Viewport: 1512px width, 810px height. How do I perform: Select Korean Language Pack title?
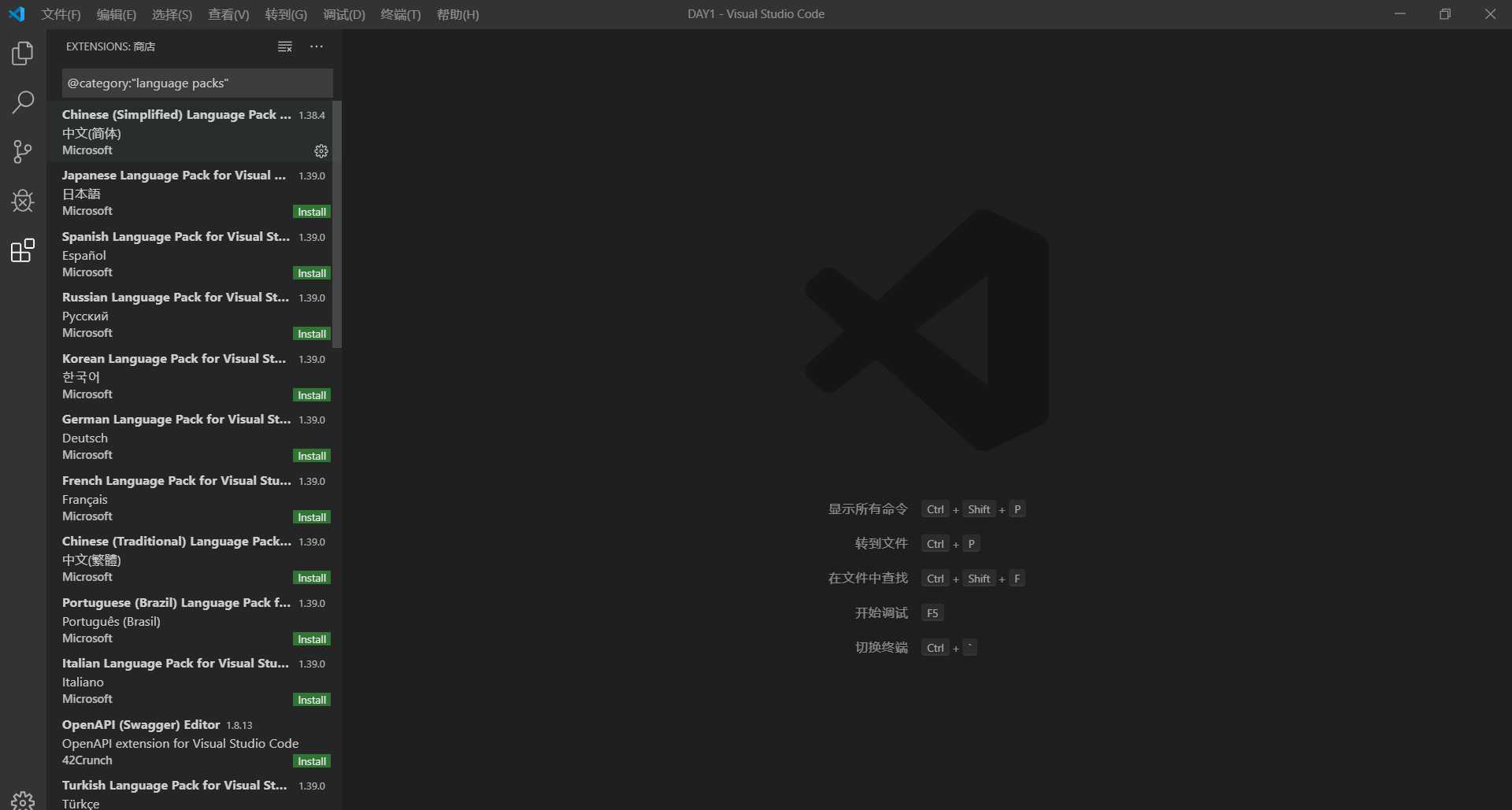(174, 358)
